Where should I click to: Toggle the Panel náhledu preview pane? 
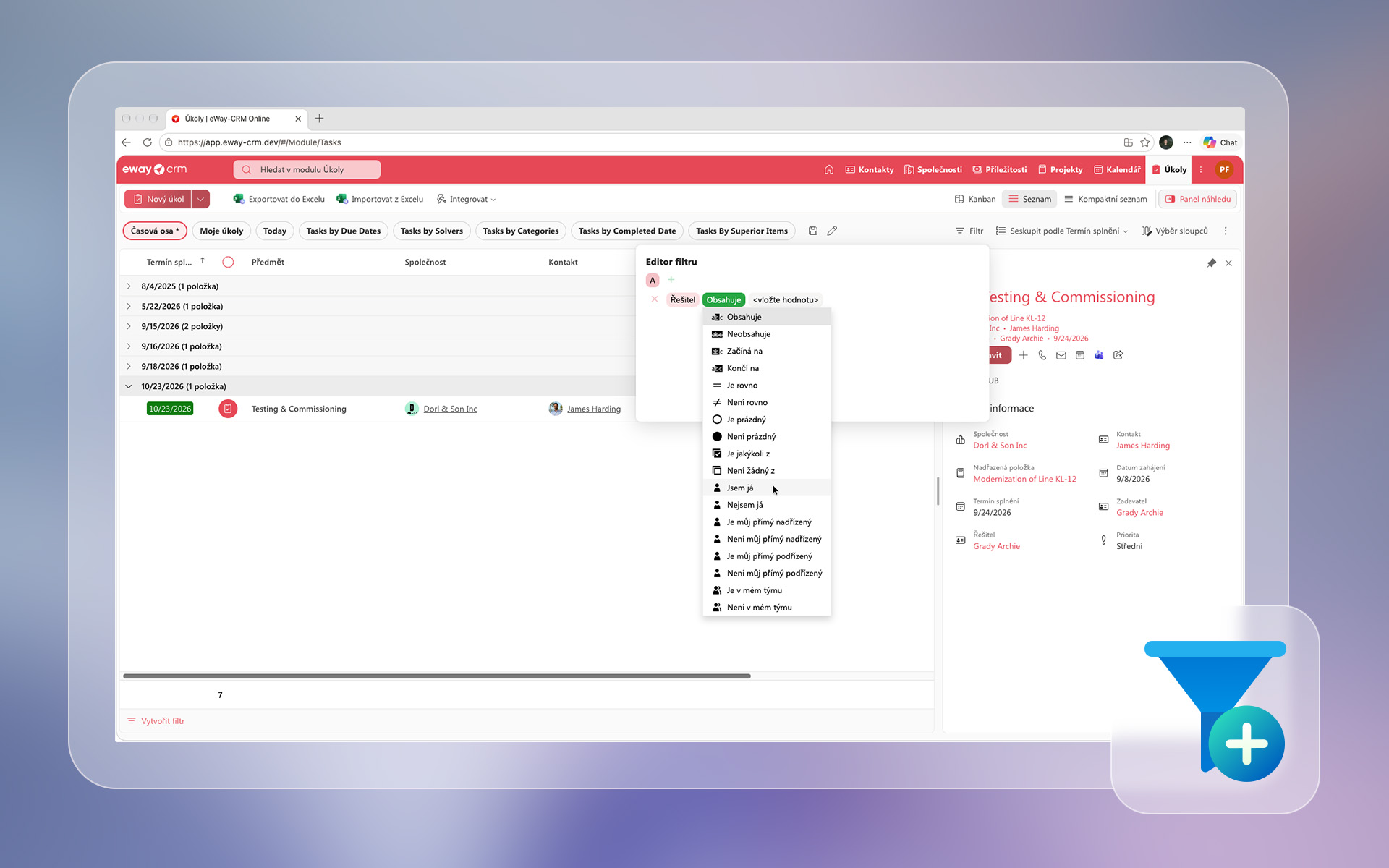(1198, 199)
